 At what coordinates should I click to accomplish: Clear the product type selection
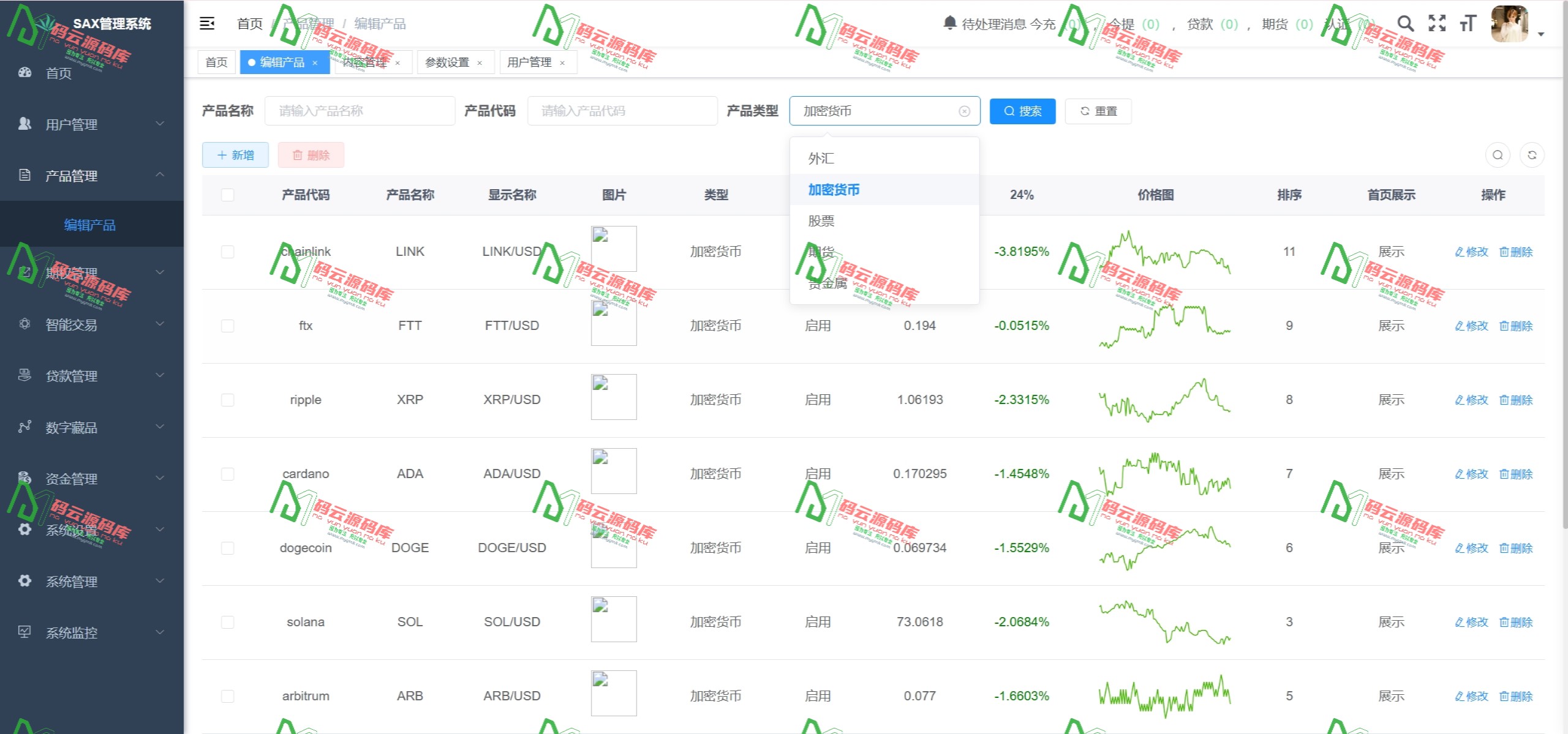tap(964, 111)
